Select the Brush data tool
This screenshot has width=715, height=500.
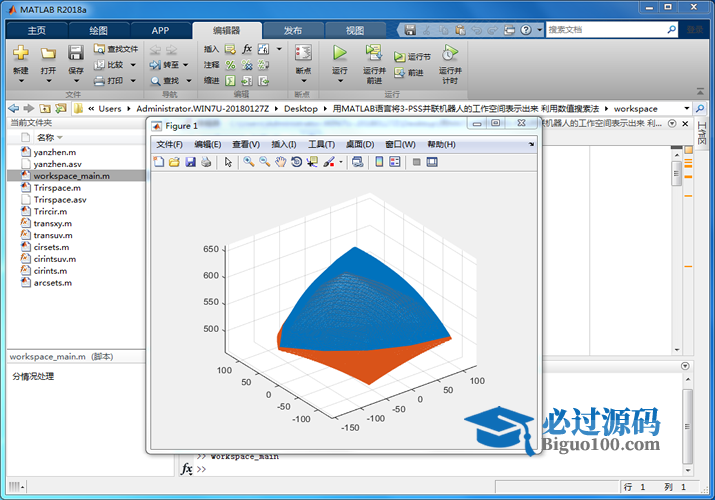329,162
